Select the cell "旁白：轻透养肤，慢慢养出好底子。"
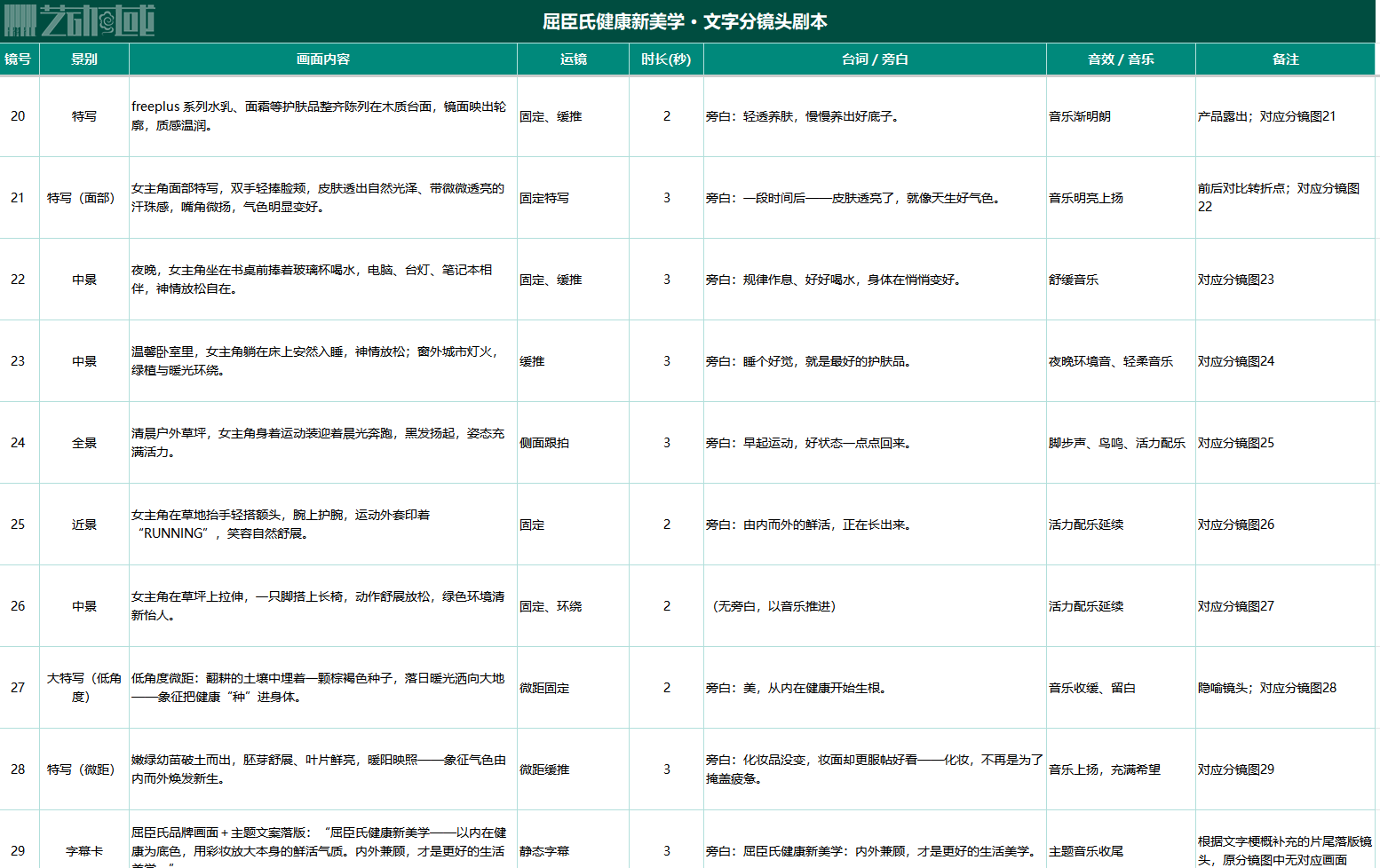 click(875, 116)
